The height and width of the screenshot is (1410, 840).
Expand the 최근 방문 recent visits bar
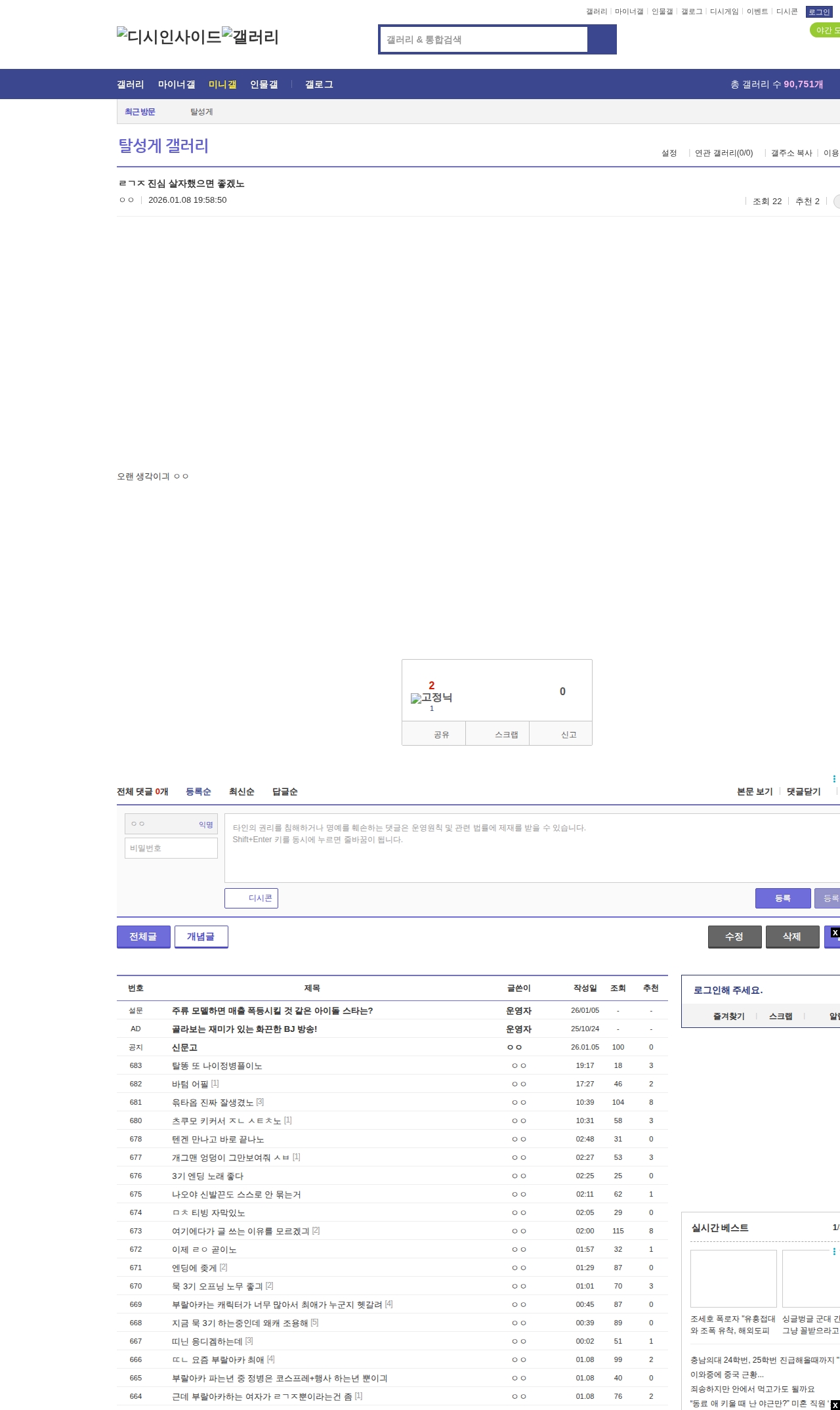(140, 112)
